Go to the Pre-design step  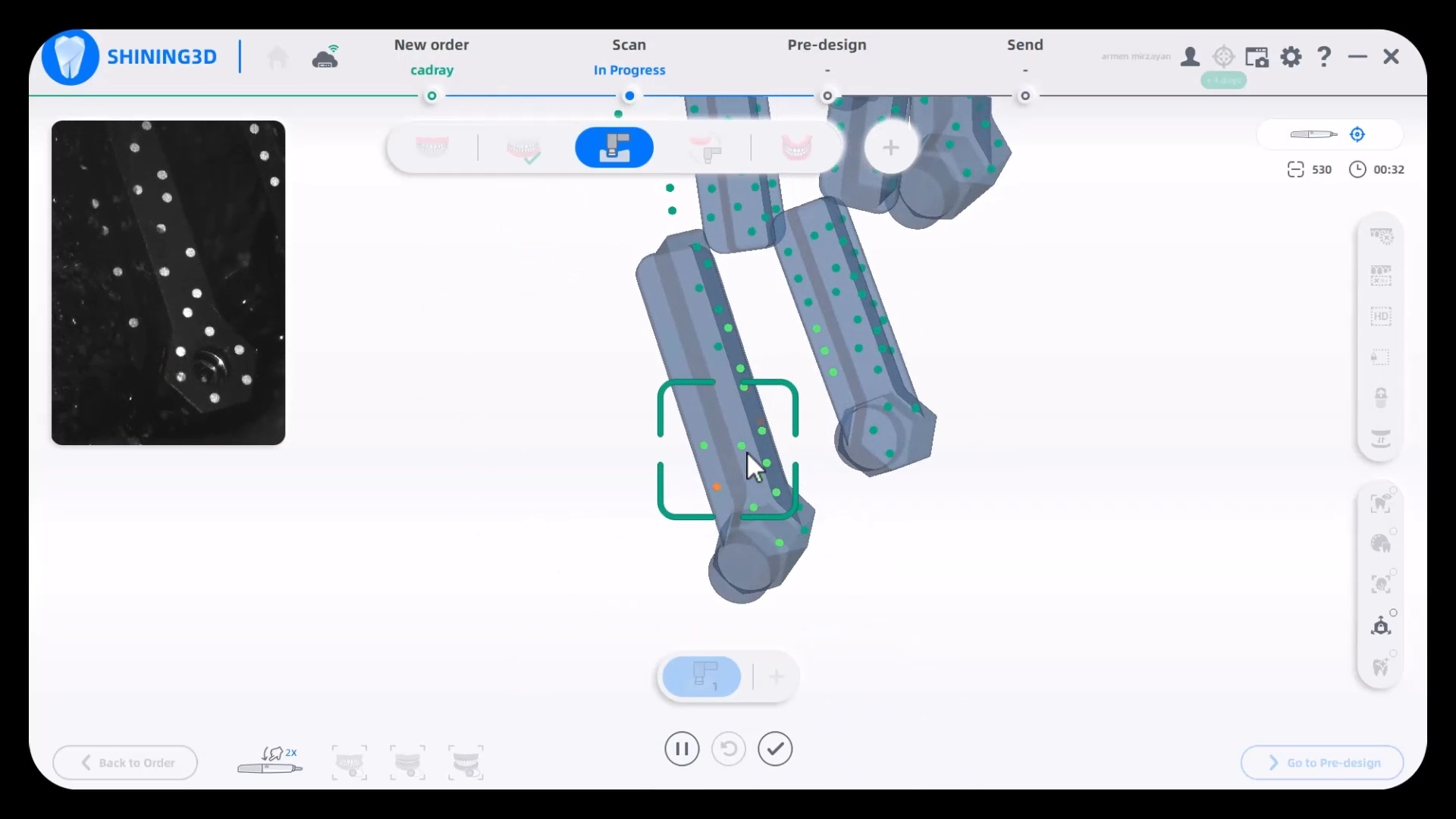click(x=827, y=45)
